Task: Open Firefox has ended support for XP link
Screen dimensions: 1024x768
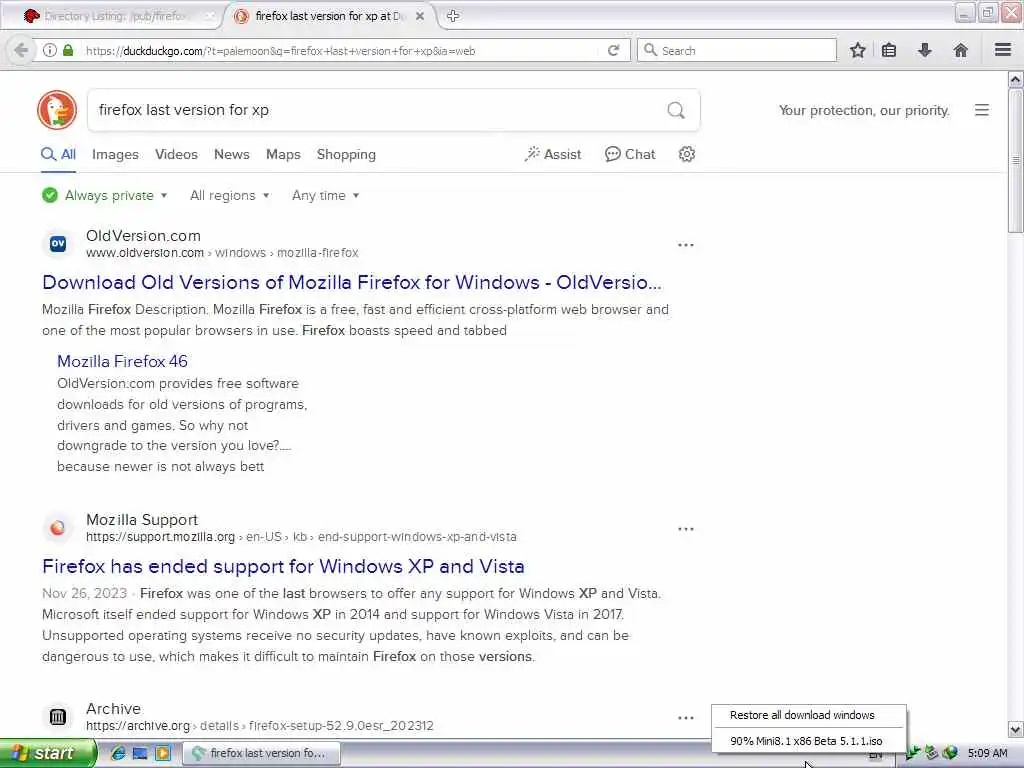Action: click(283, 566)
